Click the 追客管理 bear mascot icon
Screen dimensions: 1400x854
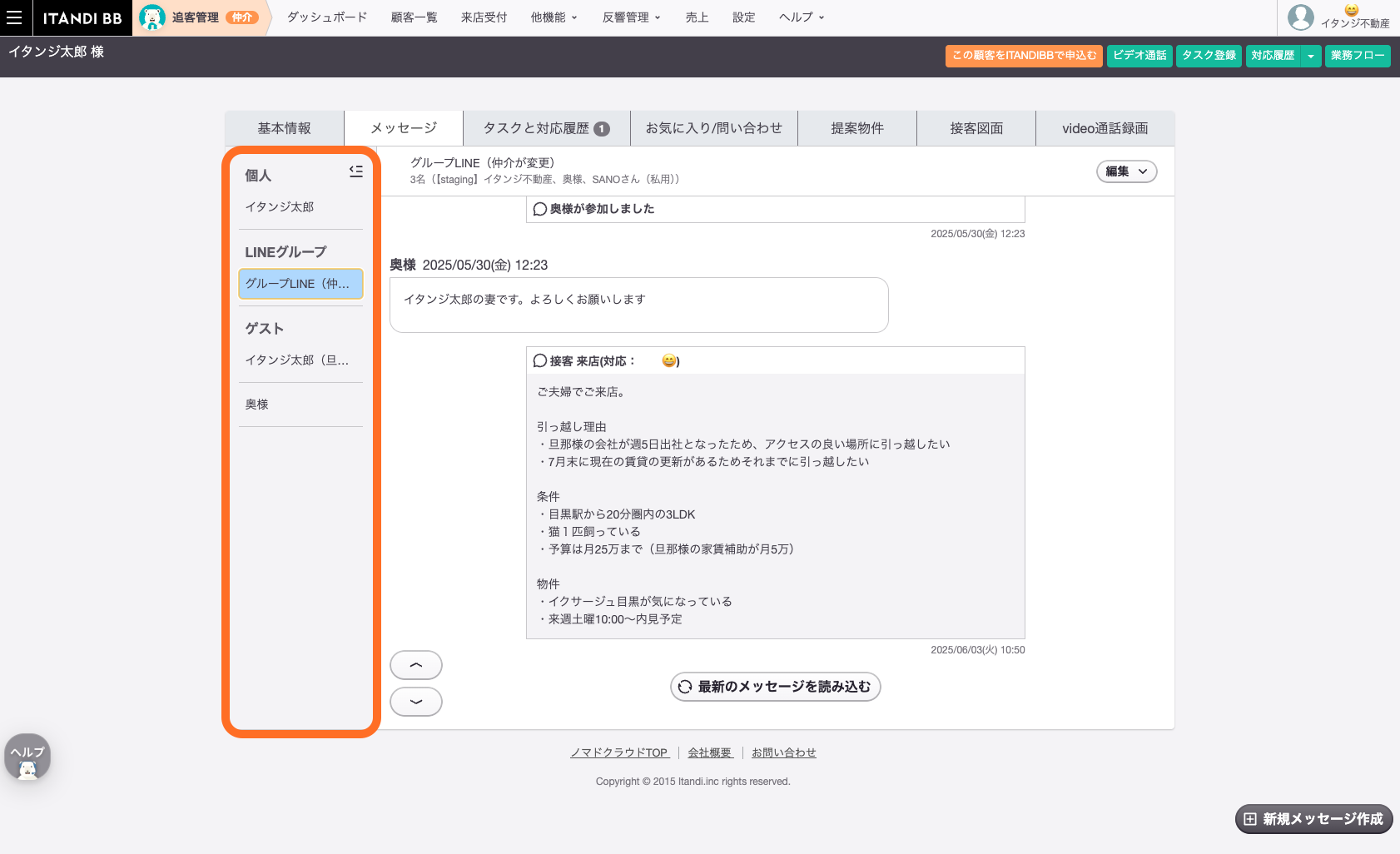point(151,17)
